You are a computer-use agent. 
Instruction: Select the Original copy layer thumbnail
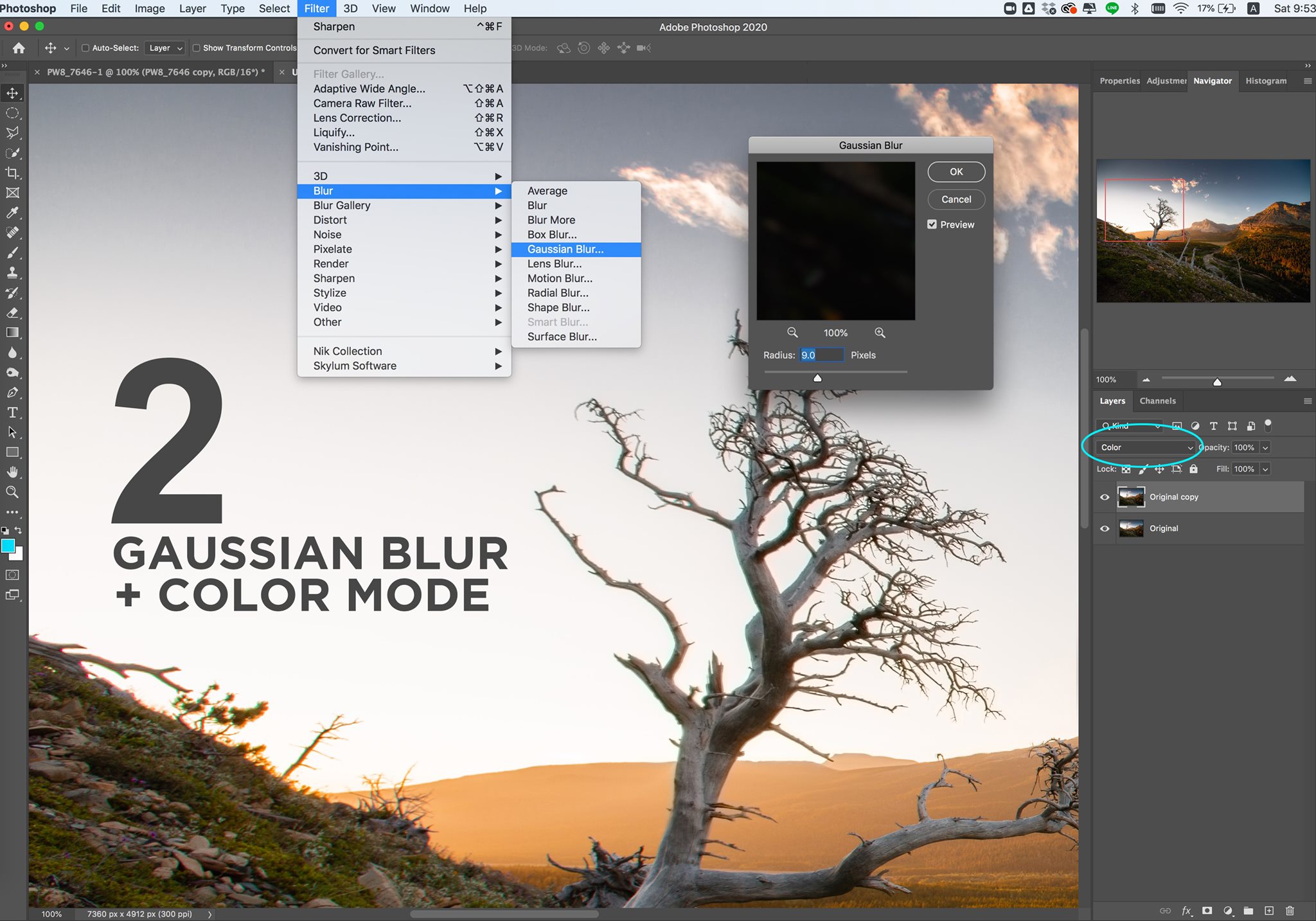[1131, 497]
